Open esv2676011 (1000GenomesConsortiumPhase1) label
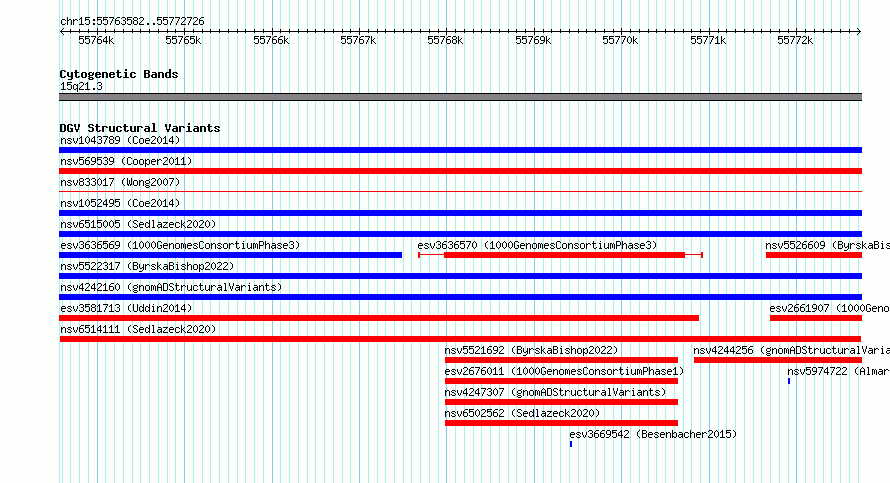Viewport: 890px width, 483px height. (564, 371)
